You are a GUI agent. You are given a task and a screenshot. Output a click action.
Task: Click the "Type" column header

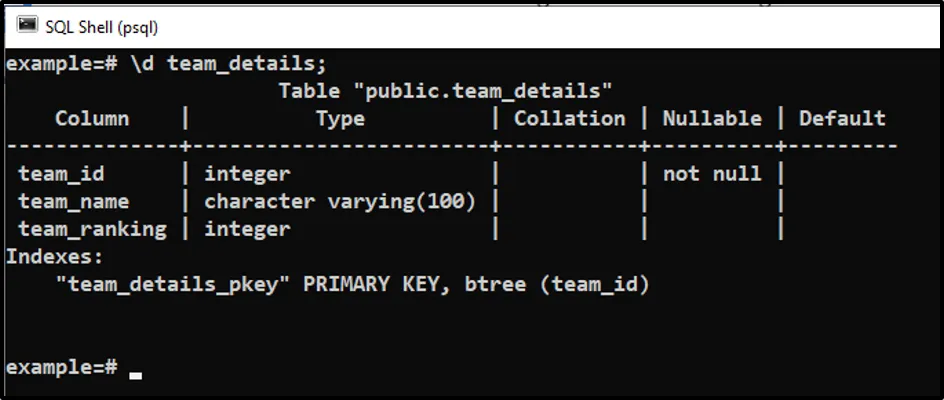click(340, 118)
